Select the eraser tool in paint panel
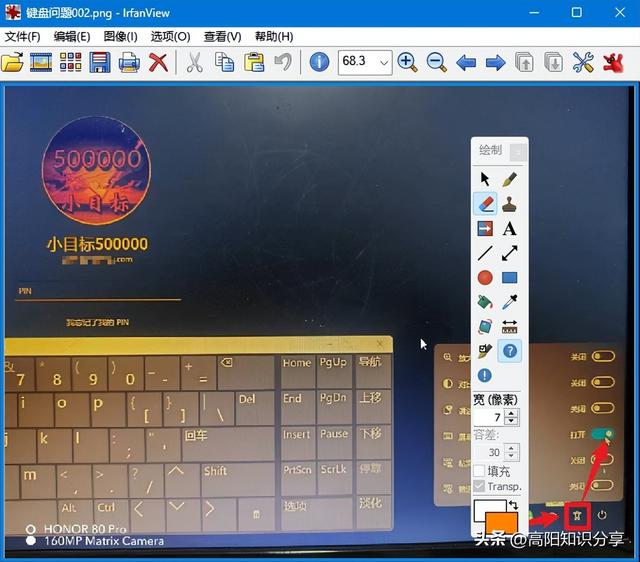The width and height of the screenshot is (640, 562). click(485, 203)
